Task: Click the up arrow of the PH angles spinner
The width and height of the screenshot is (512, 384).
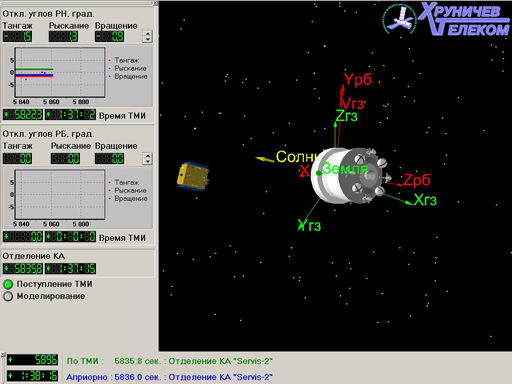Action: (x=148, y=33)
